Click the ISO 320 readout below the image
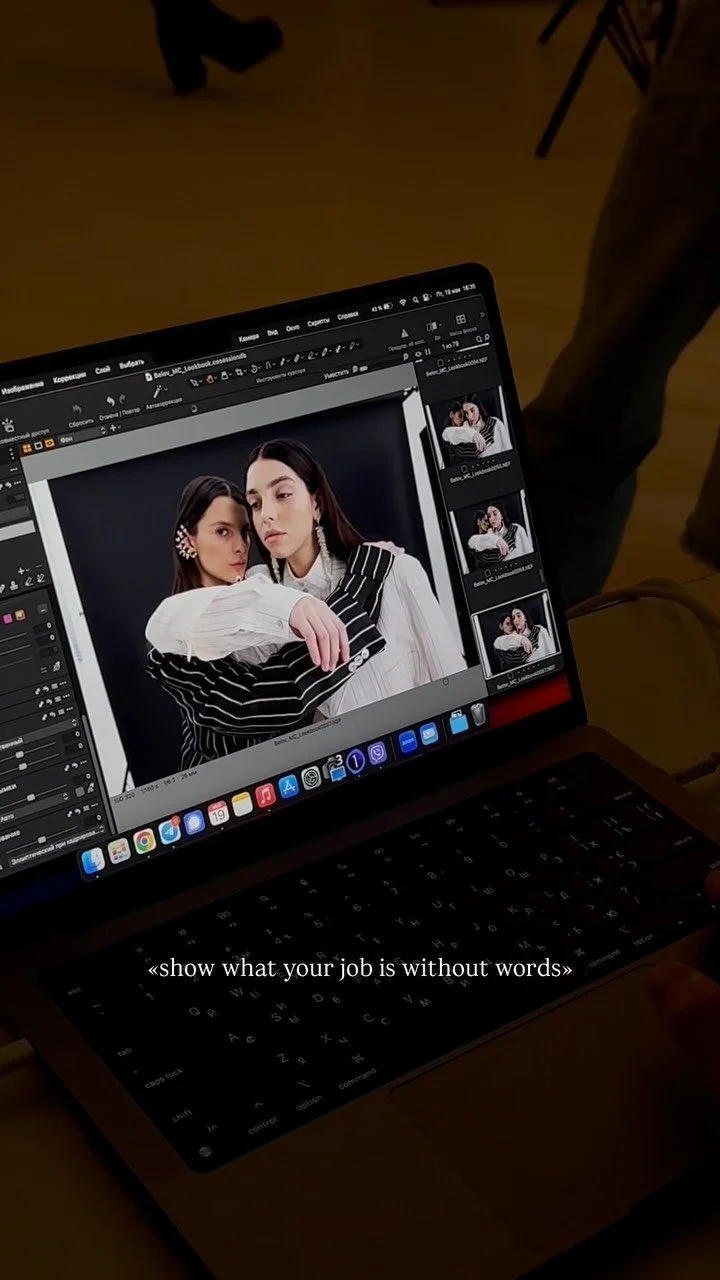This screenshot has height=1280, width=720. [x=124, y=796]
